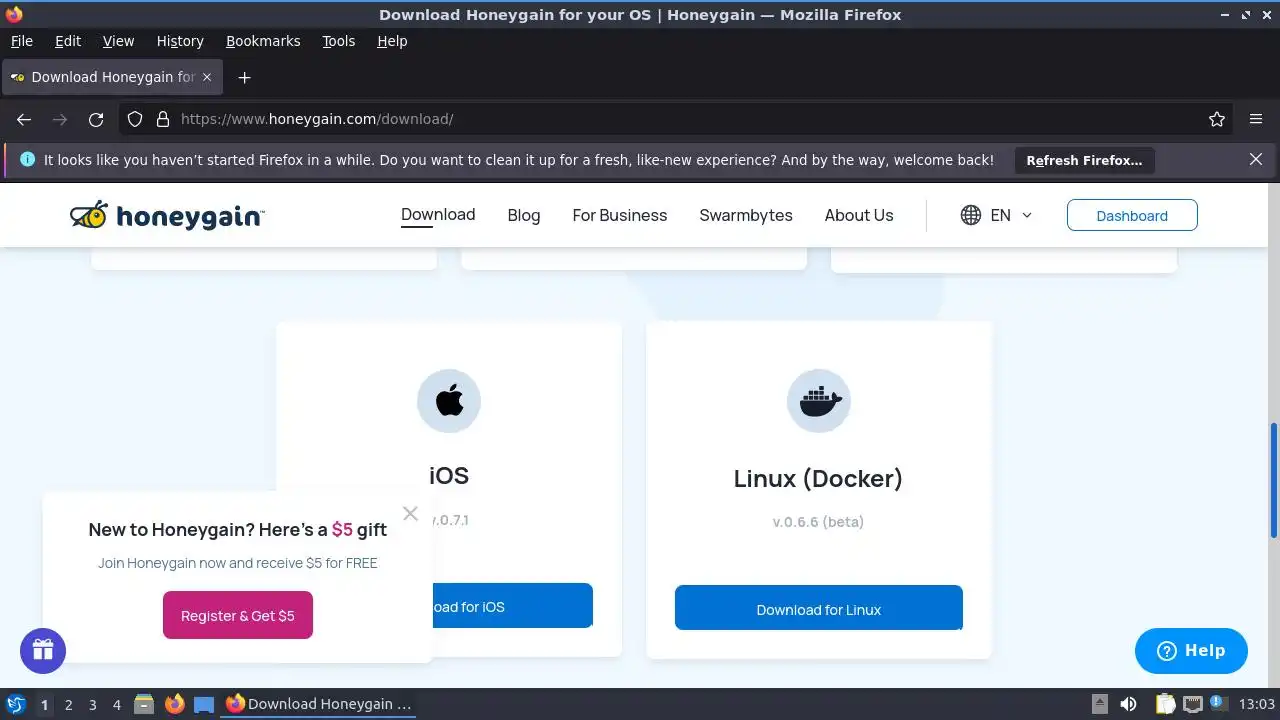1280x720 pixels.
Task: Select the Download Honeygain browser tab
Action: point(112,77)
